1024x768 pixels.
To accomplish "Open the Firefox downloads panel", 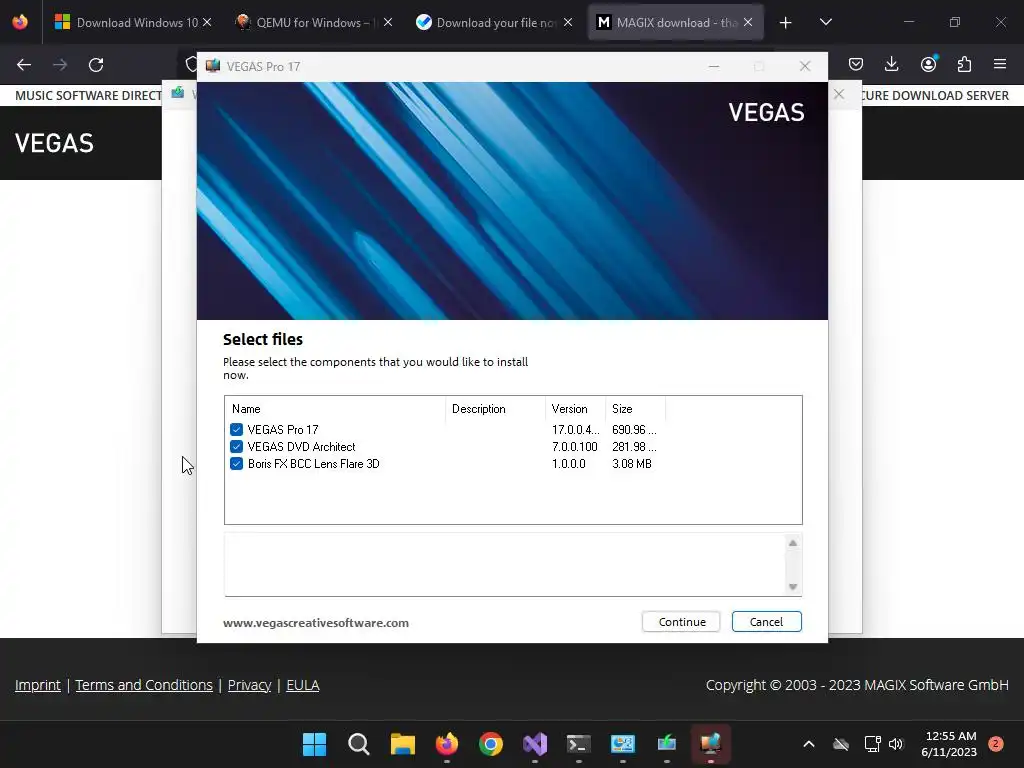I will click(891, 64).
